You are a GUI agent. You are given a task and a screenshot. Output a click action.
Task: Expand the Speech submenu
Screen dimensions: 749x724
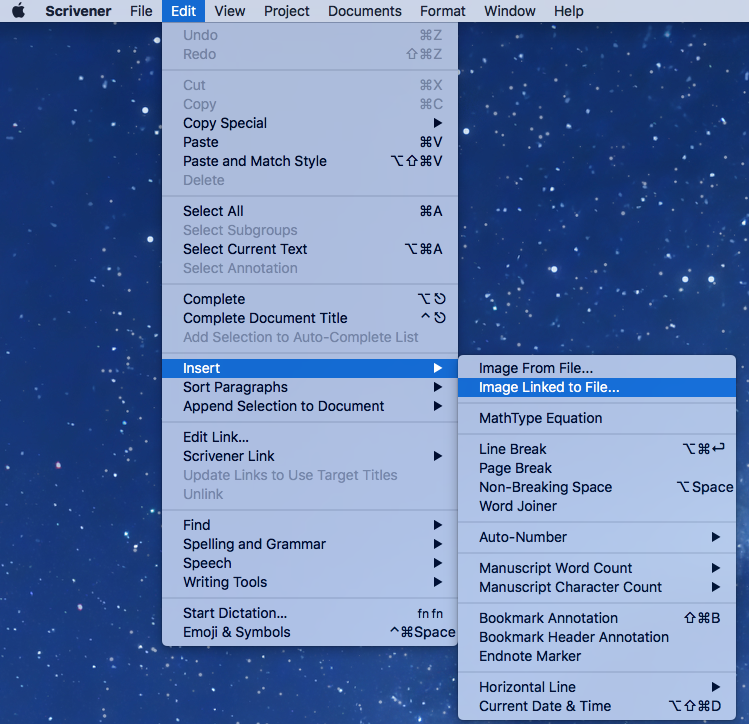pyautogui.click(x=310, y=563)
